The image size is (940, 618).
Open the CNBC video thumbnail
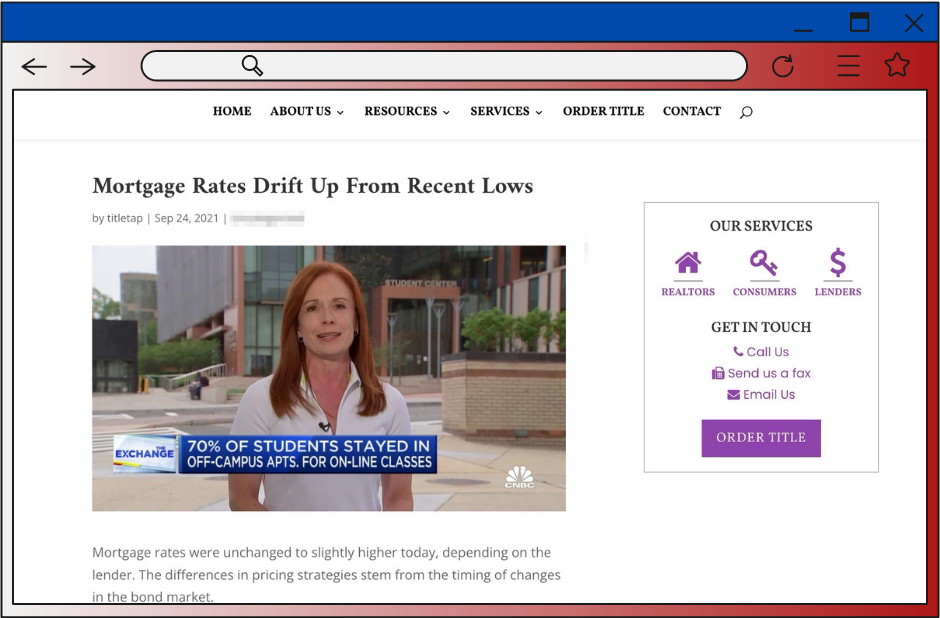329,378
